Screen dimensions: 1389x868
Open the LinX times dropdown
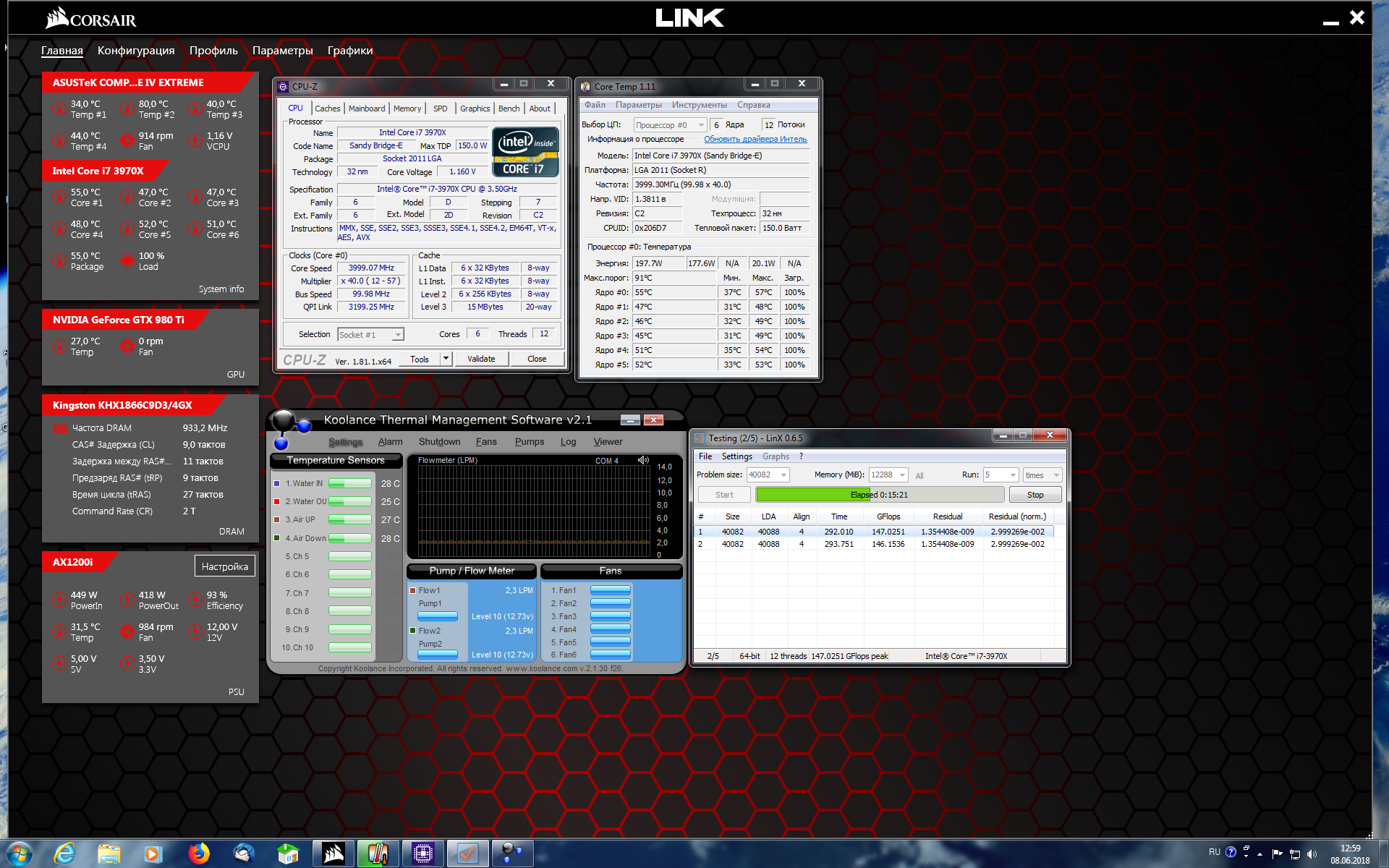pyautogui.click(x=1055, y=475)
